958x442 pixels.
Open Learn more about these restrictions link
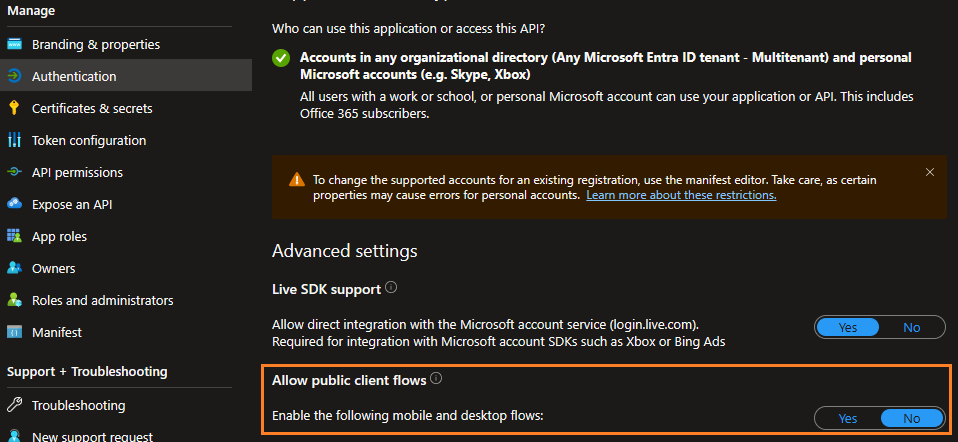[x=681, y=196]
